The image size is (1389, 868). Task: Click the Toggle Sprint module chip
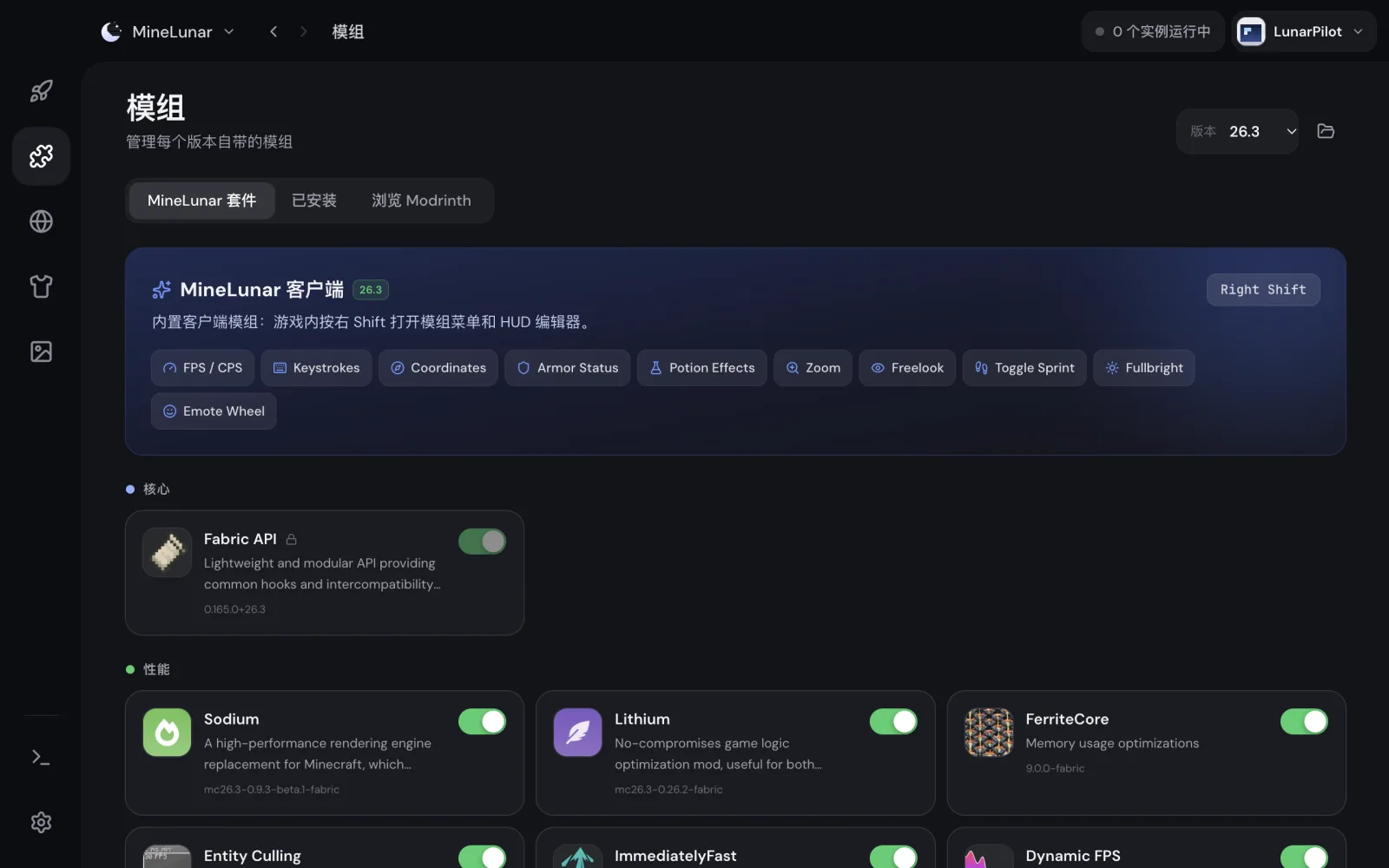[x=1024, y=368]
